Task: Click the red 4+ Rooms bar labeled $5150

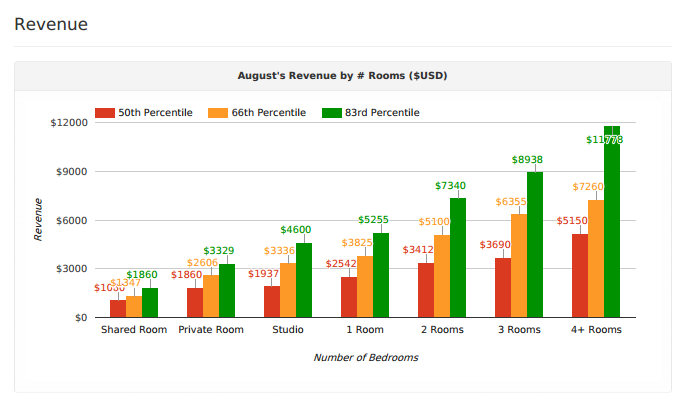Action: (x=580, y=275)
